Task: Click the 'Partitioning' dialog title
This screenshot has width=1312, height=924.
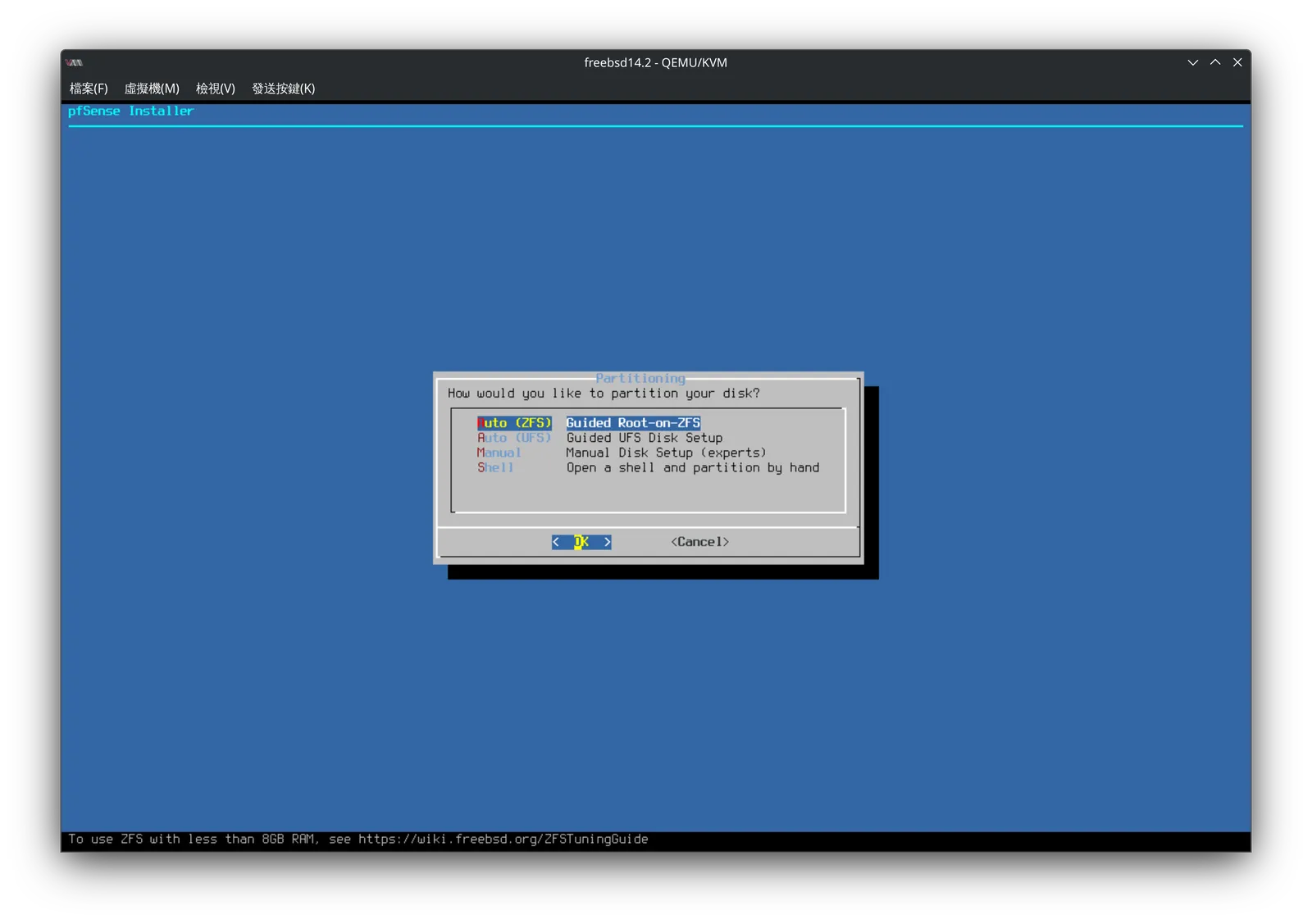Action: point(640,379)
